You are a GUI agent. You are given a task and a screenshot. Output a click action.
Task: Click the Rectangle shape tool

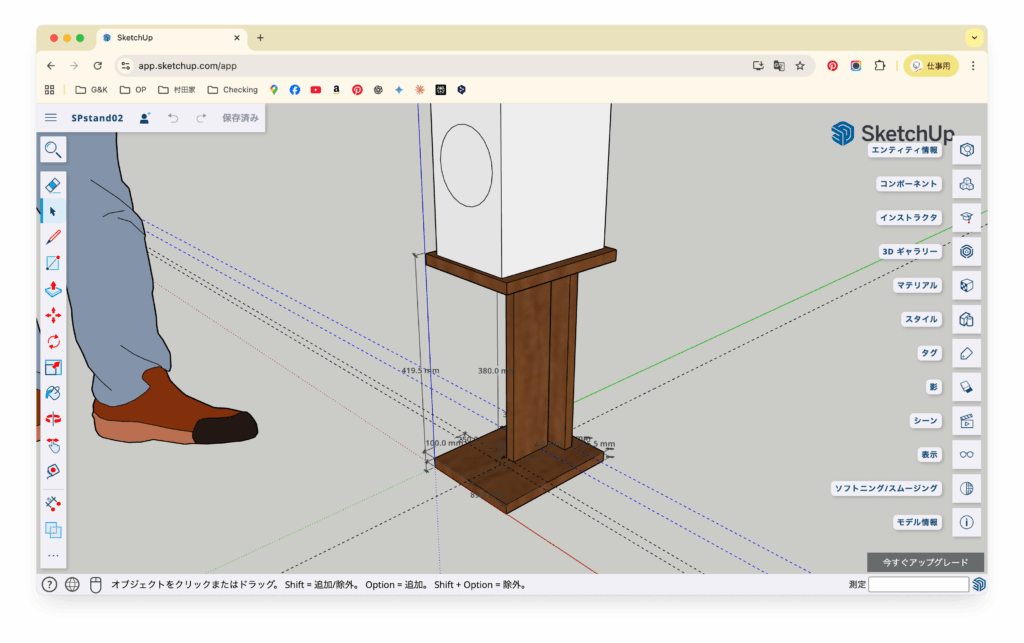[53, 263]
